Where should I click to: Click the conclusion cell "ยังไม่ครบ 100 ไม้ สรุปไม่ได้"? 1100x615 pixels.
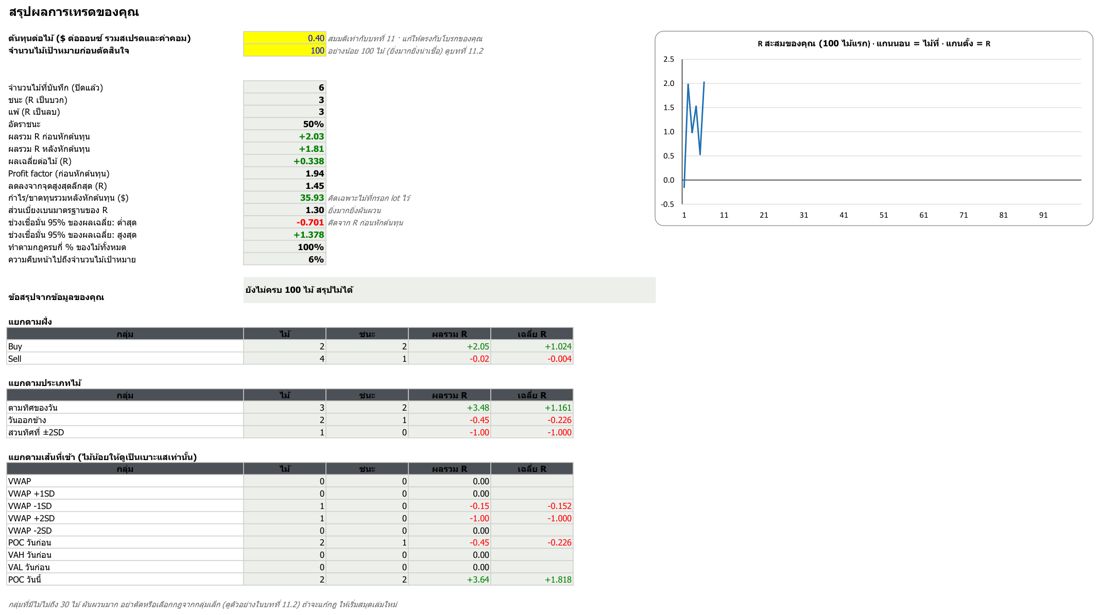[x=449, y=290]
